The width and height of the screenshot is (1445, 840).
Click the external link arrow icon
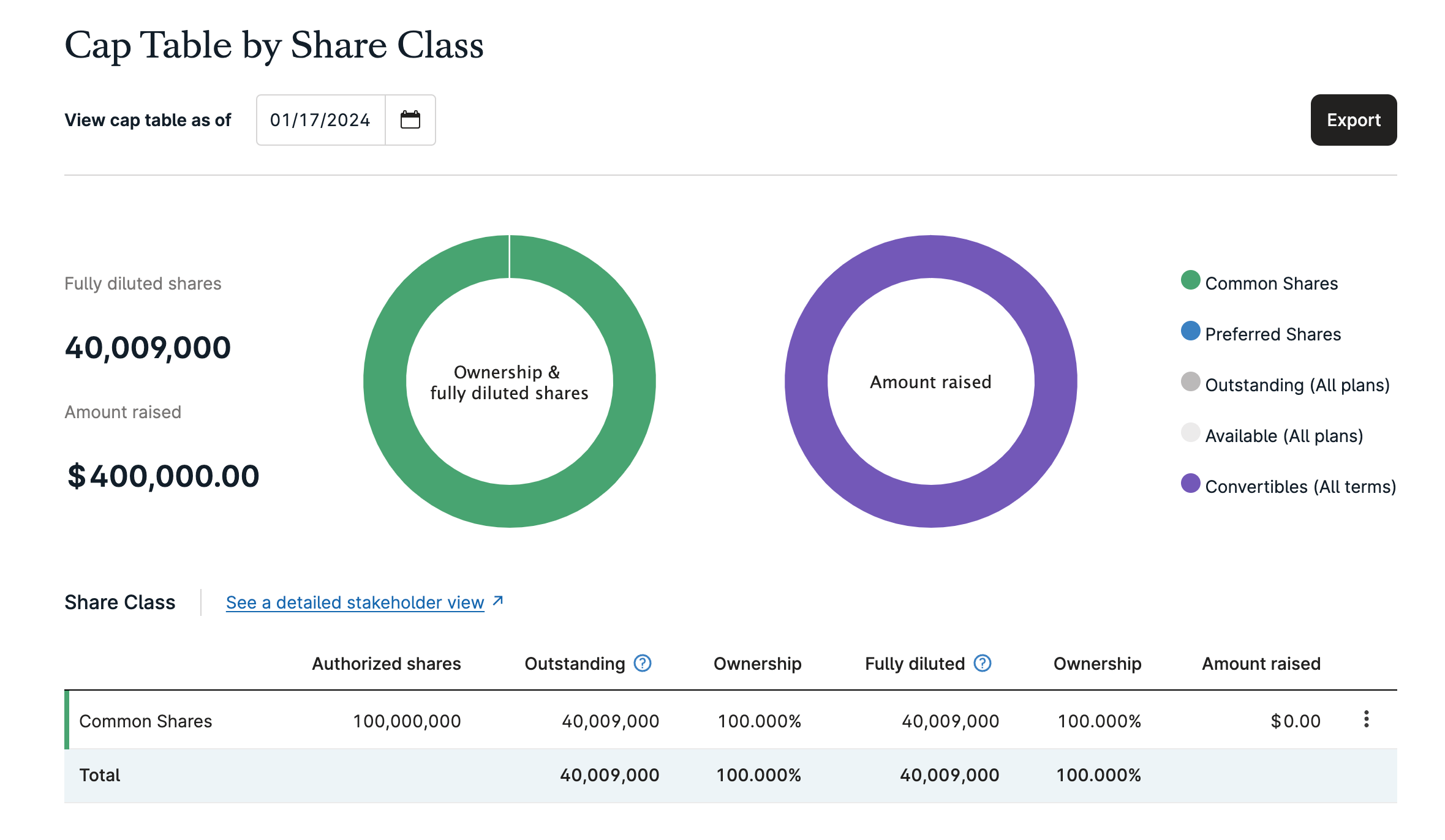[x=498, y=601]
